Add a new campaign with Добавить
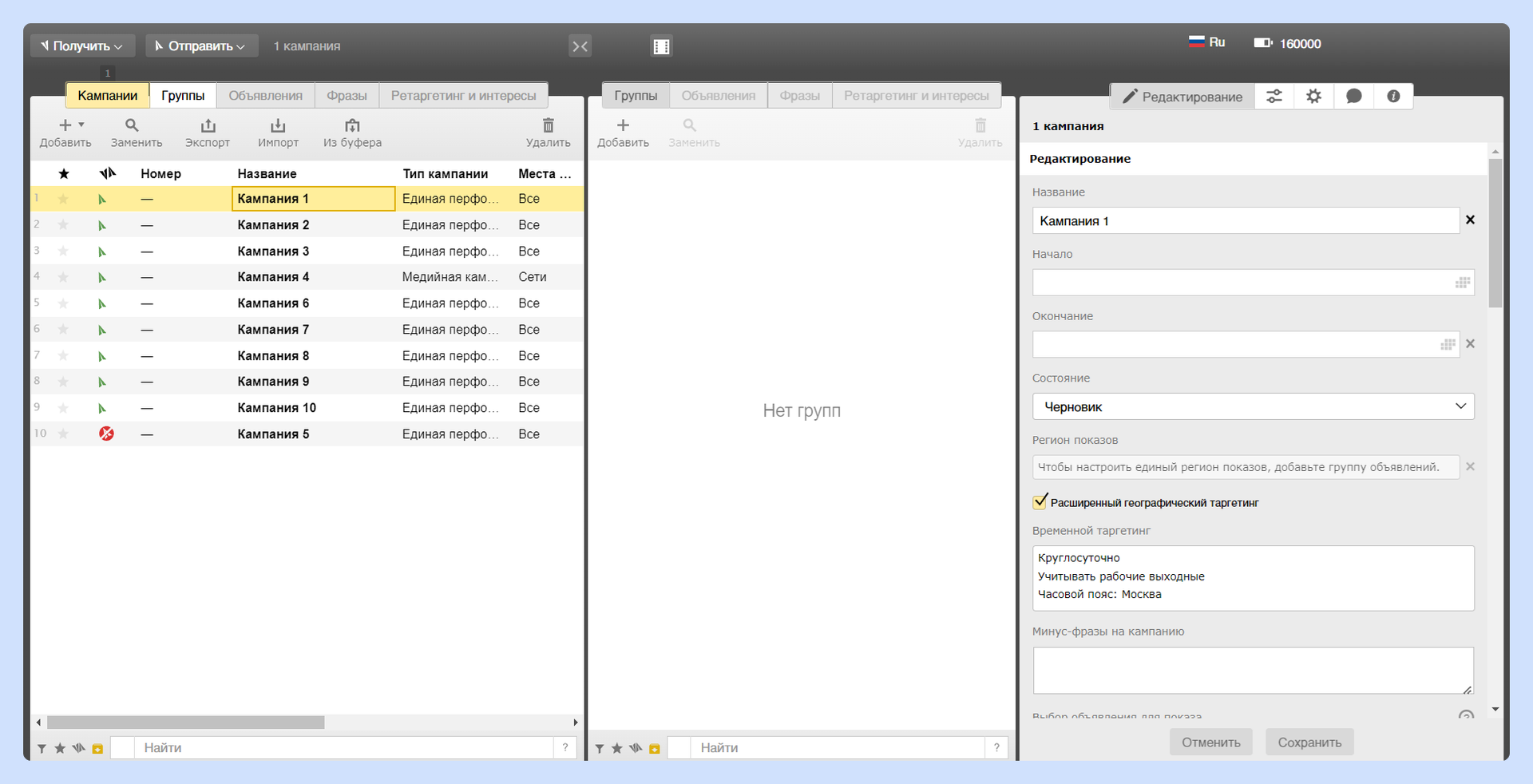1533x784 pixels. (65, 133)
